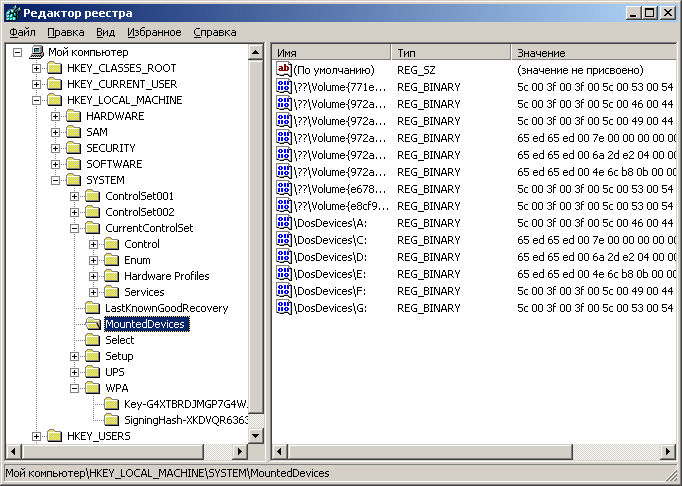Click tree pane horizontal scroll right arrow
Viewport: 682px width, 486px height.
pyautogui.click(x=240, y=452)
